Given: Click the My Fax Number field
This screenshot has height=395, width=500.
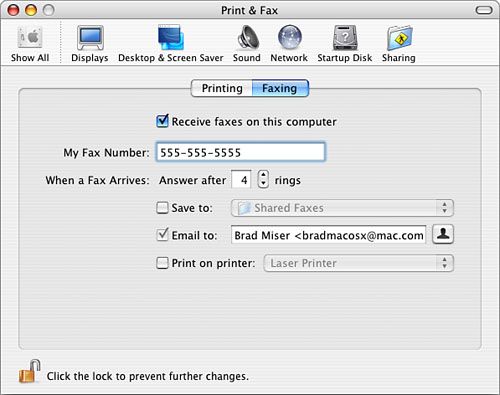Looking at the screenshot, I should (240, 152).
